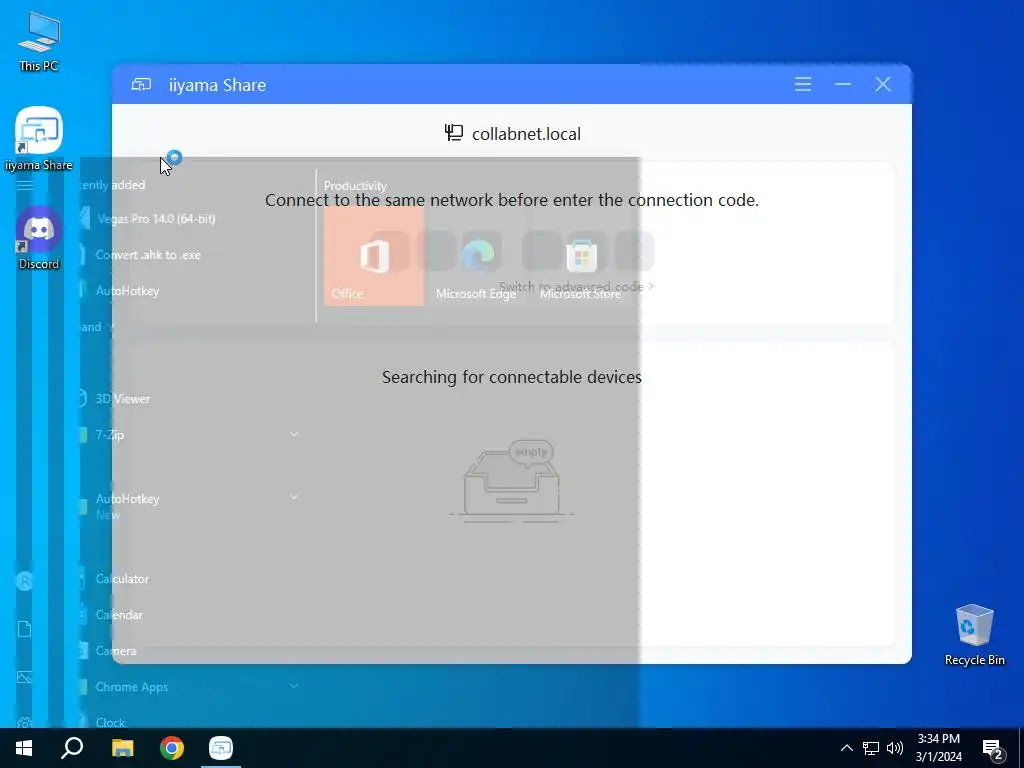Image resolution: width=1024 pixels, height=768 pixels.
Task: Open Google Chrome from the taskbar
Action: tap(172, 748)
